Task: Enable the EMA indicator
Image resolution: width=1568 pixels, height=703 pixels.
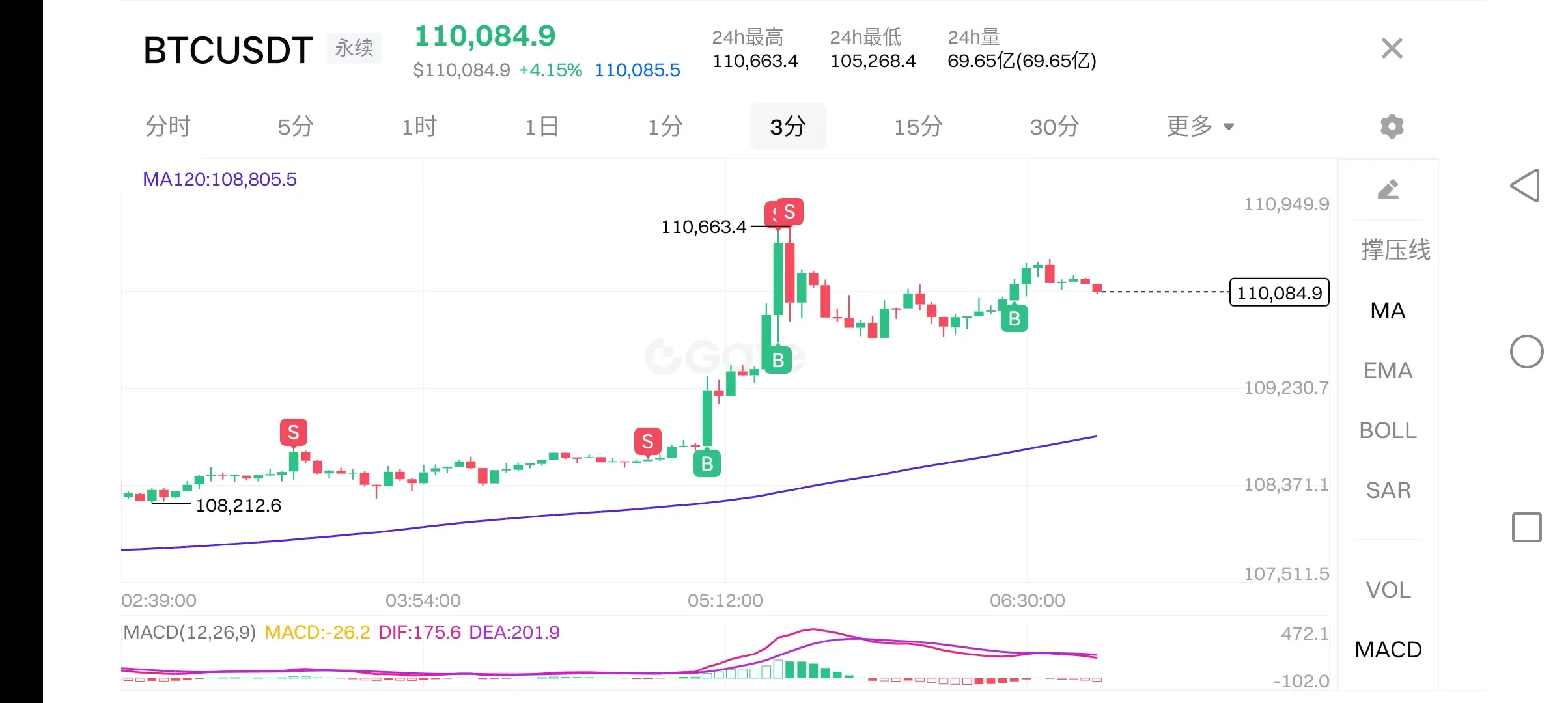Action: tap(1388, 370)
